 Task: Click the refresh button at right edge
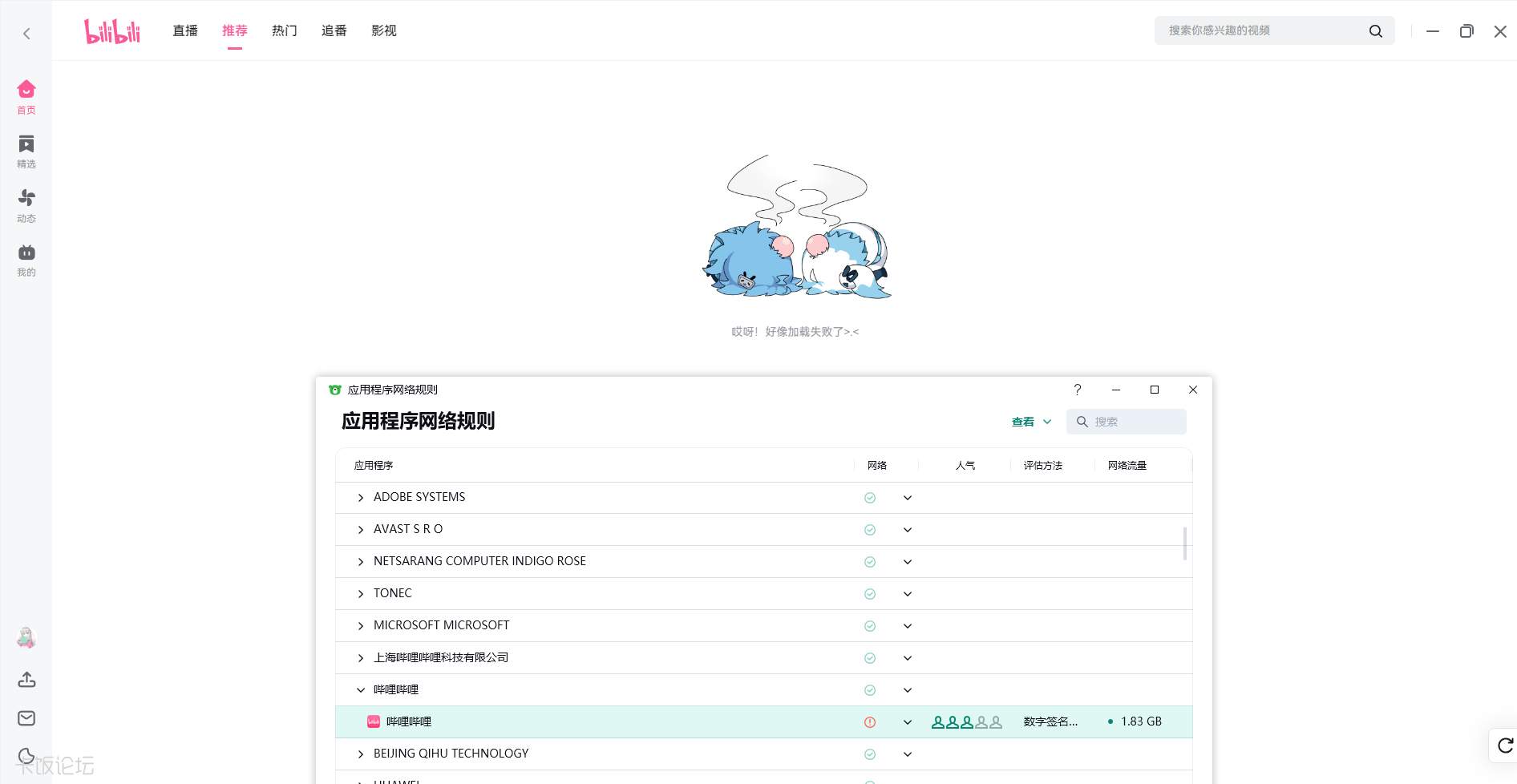[x=1505, y=746]
